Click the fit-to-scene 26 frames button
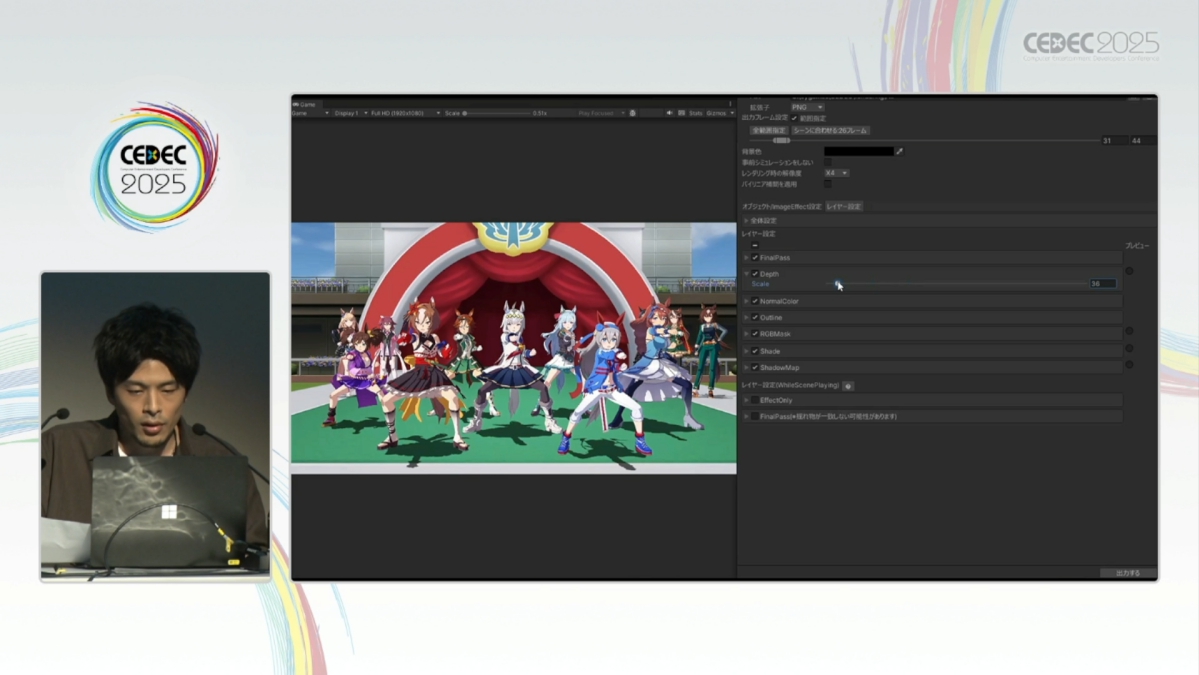The width and height of the screenshot is (1199, 675). (x=830, y=131)
